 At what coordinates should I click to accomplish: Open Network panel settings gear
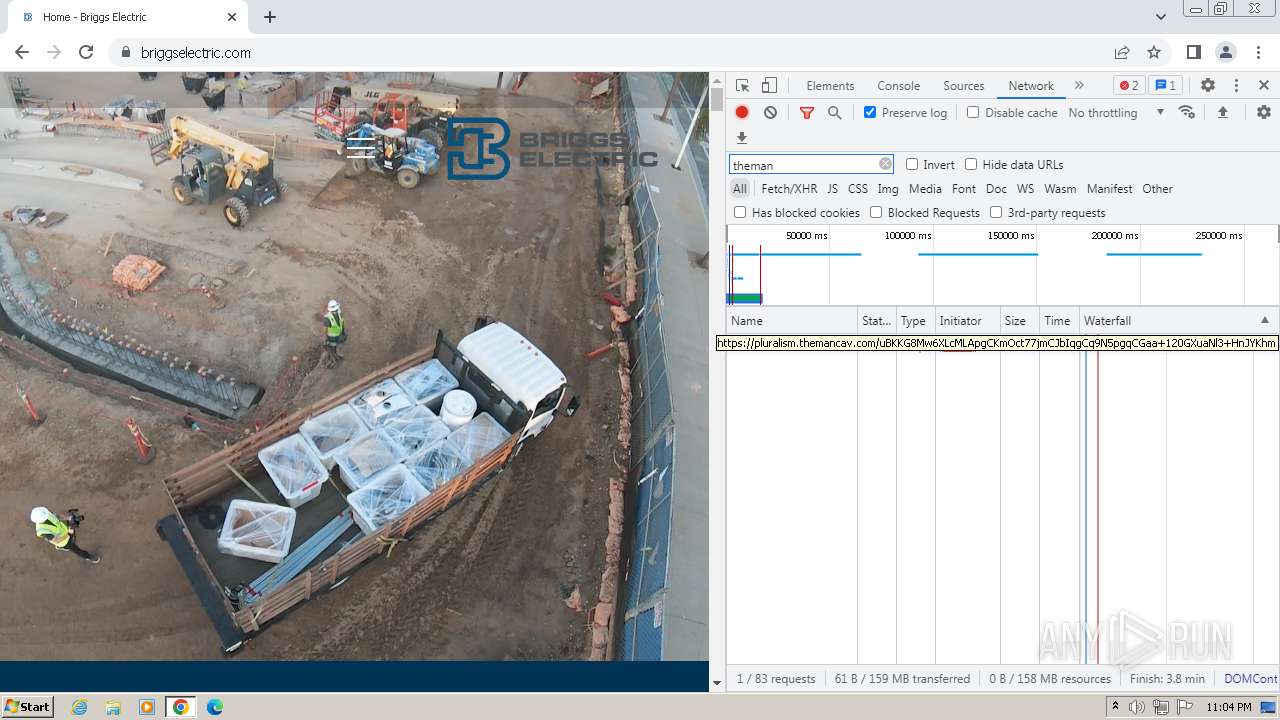[x=1264, y=112]
